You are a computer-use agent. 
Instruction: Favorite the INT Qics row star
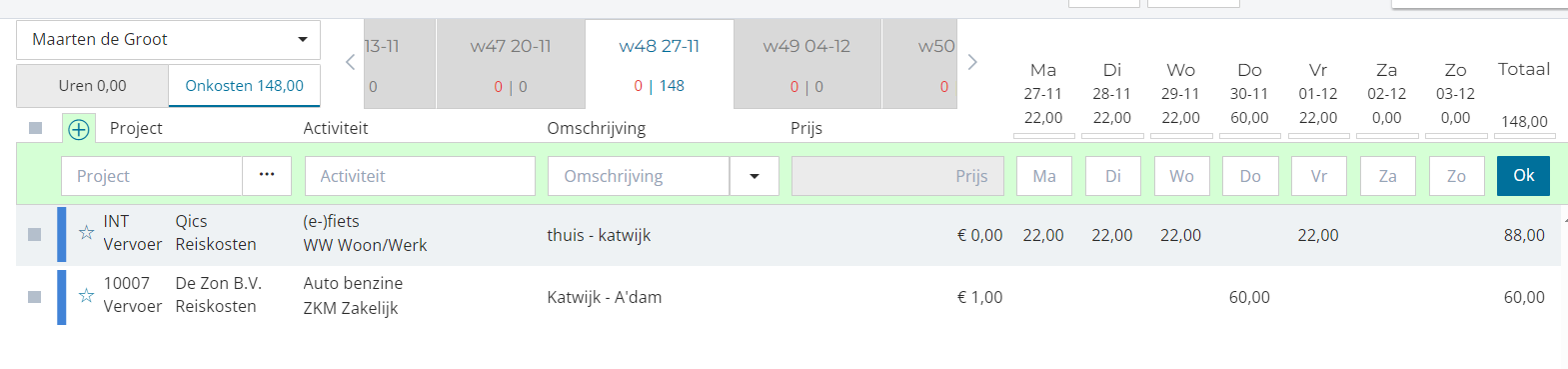click(86, 233)
